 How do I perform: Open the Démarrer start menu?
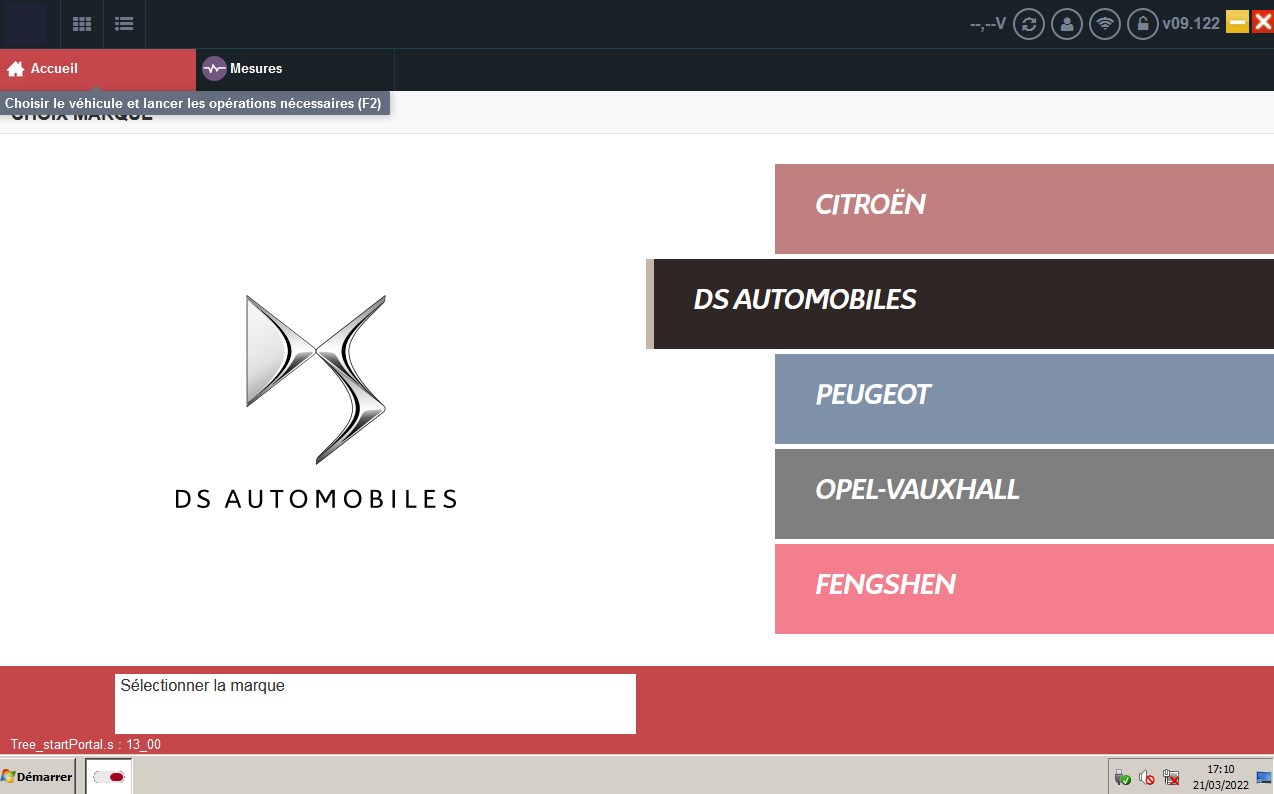pyautogui.click(x=37, y=776)
